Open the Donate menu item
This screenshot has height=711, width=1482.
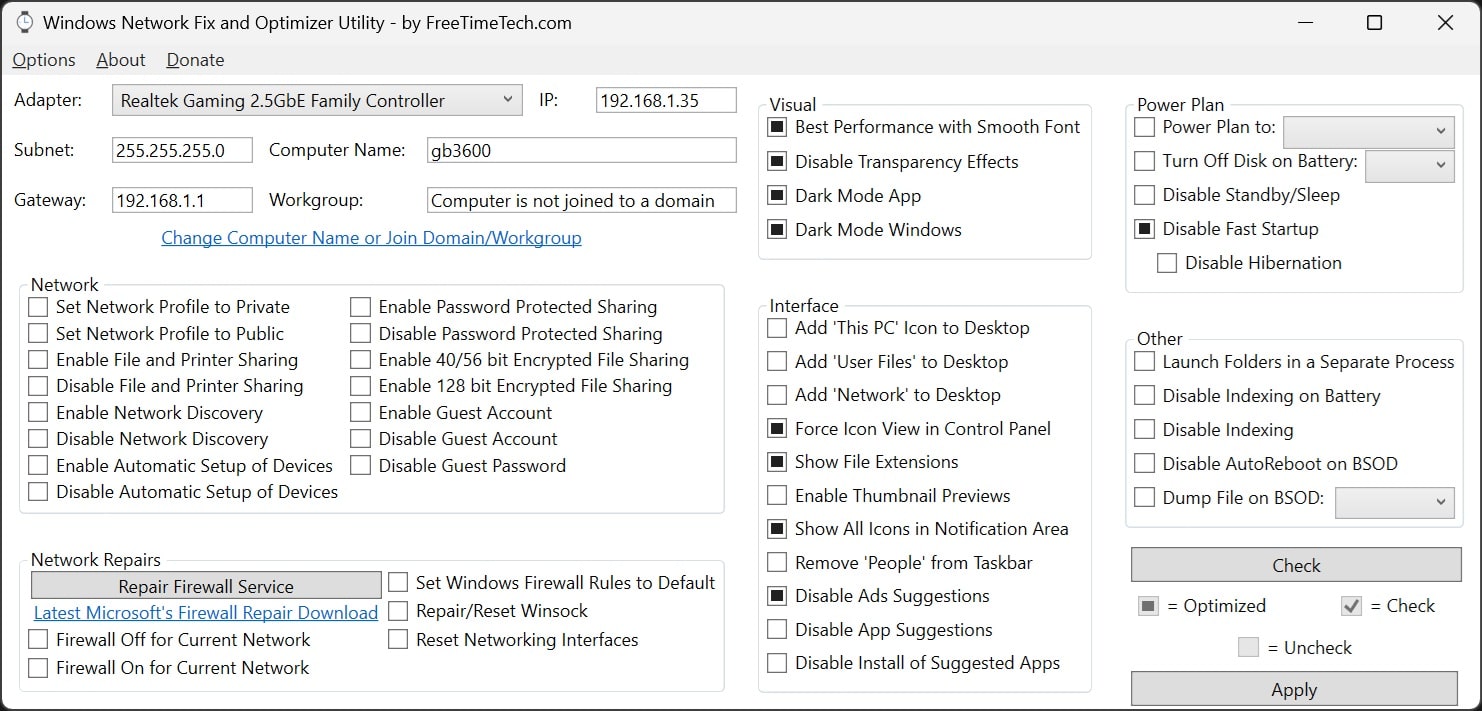pyautogui.click(x=195, y=60)
